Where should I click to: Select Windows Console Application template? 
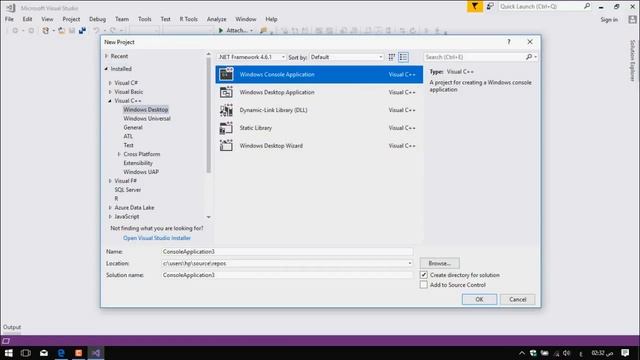(319, 75)
